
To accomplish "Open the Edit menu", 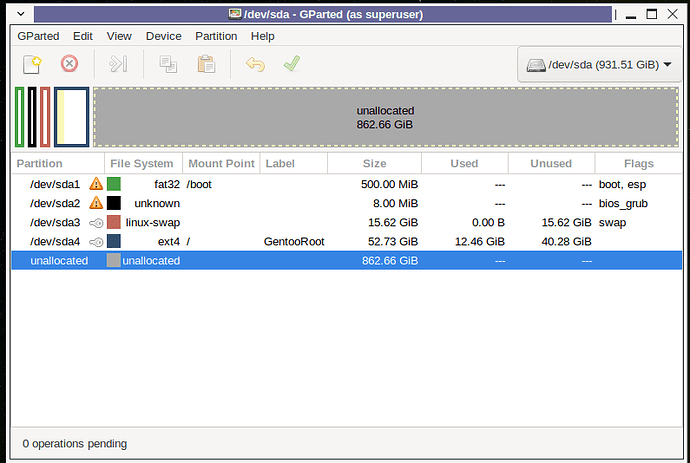I will (83, 36).
